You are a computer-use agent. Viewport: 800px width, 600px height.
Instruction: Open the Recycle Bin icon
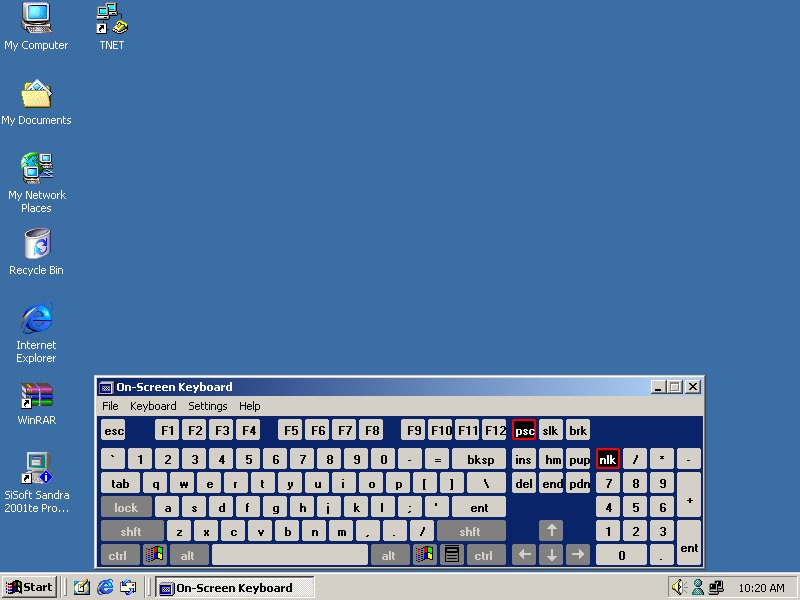(36, 244)
